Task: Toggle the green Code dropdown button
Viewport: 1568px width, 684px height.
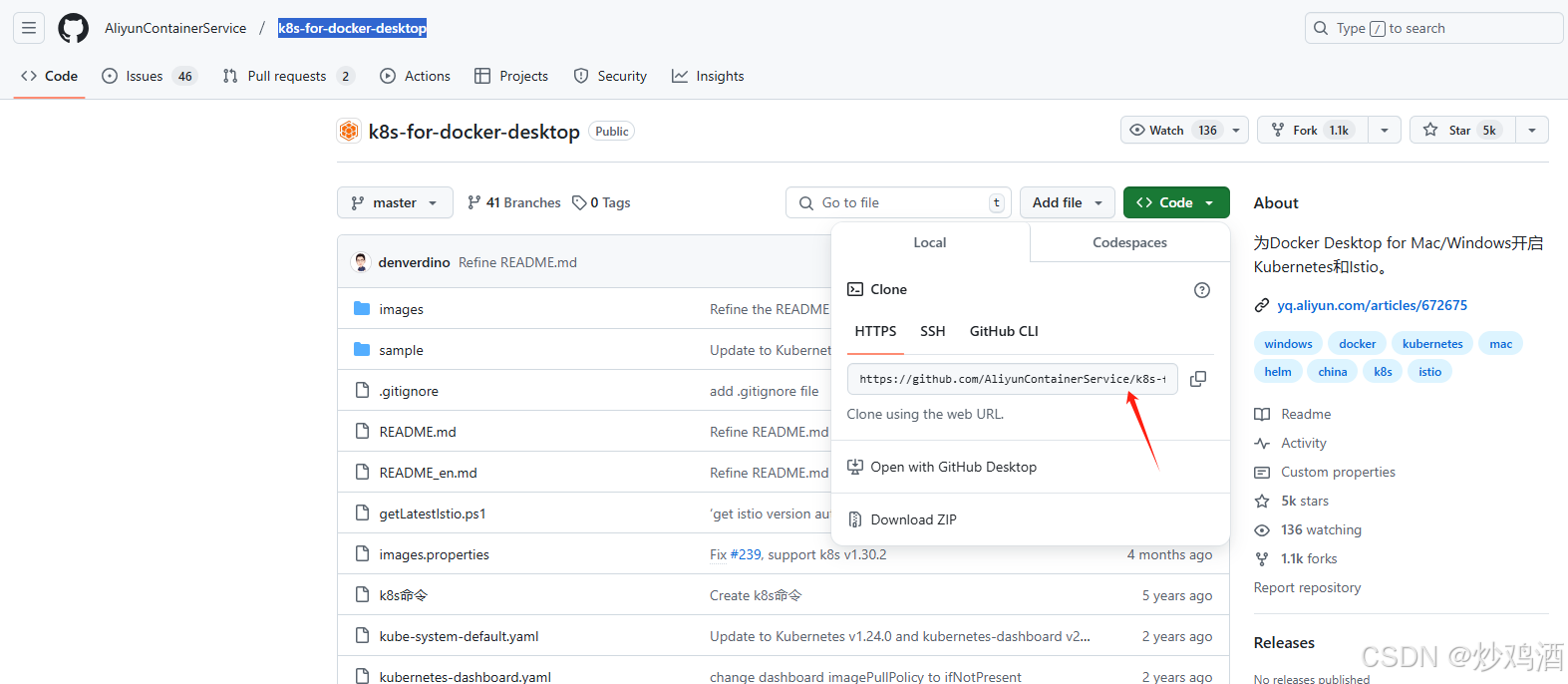Action: pos(1176,202)
